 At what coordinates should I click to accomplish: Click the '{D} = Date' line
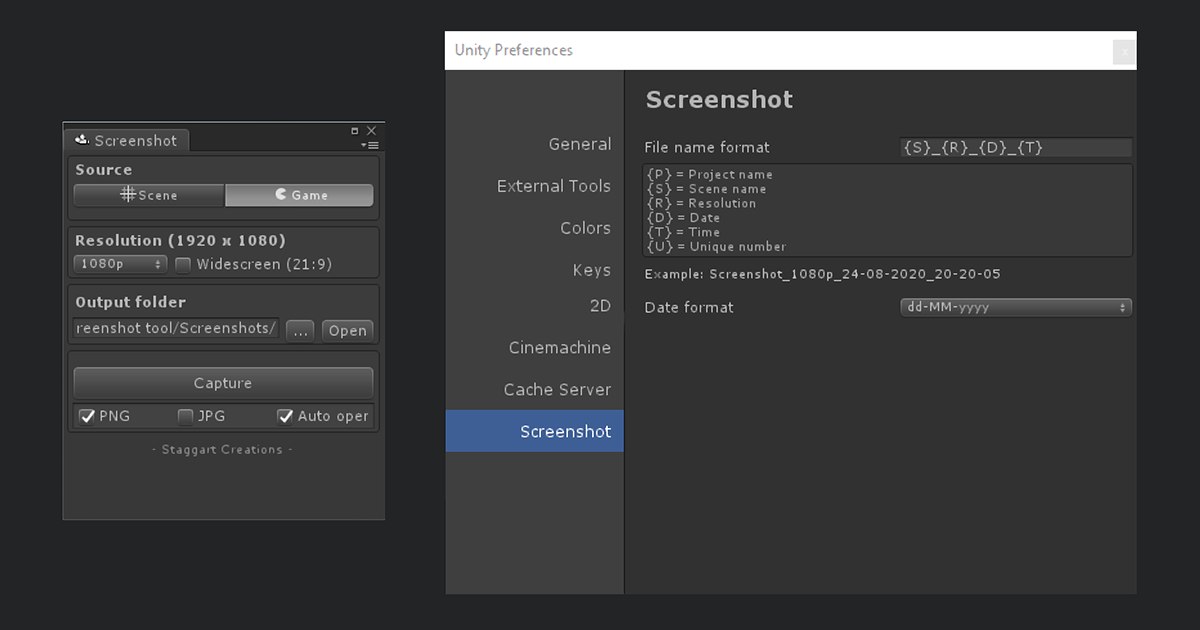pos(683,218)
